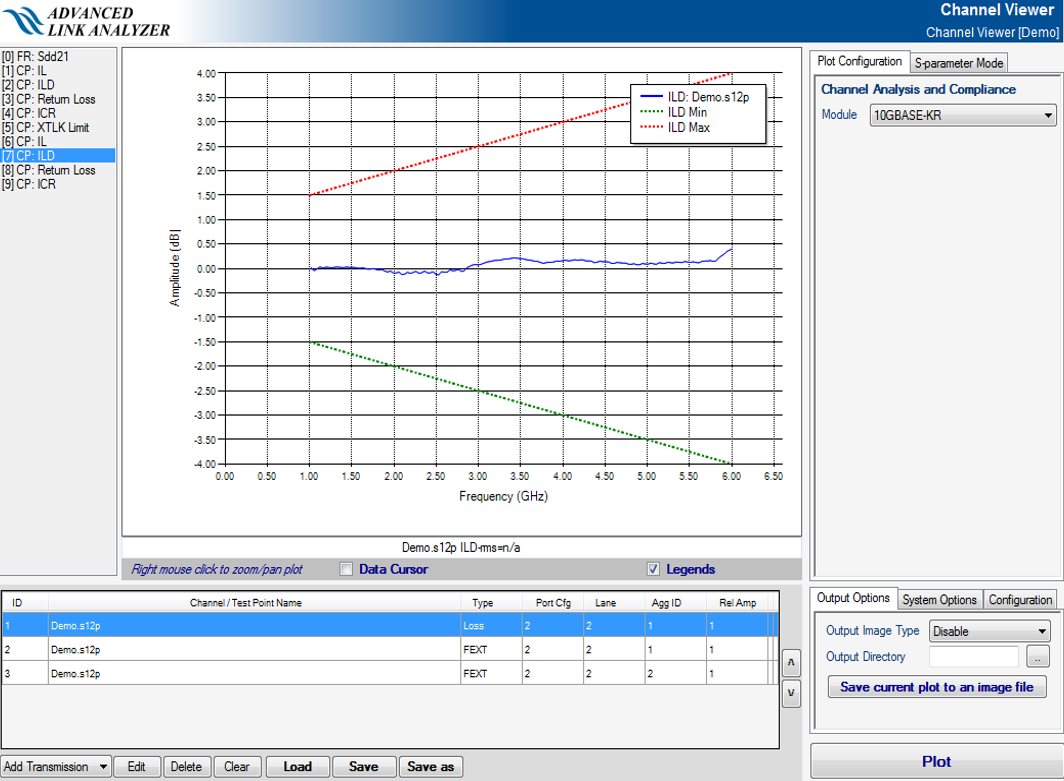Click the move-down arrow button beside table
The width and height of the screenshot is (1064, 781).
click(x=790, y=693)
